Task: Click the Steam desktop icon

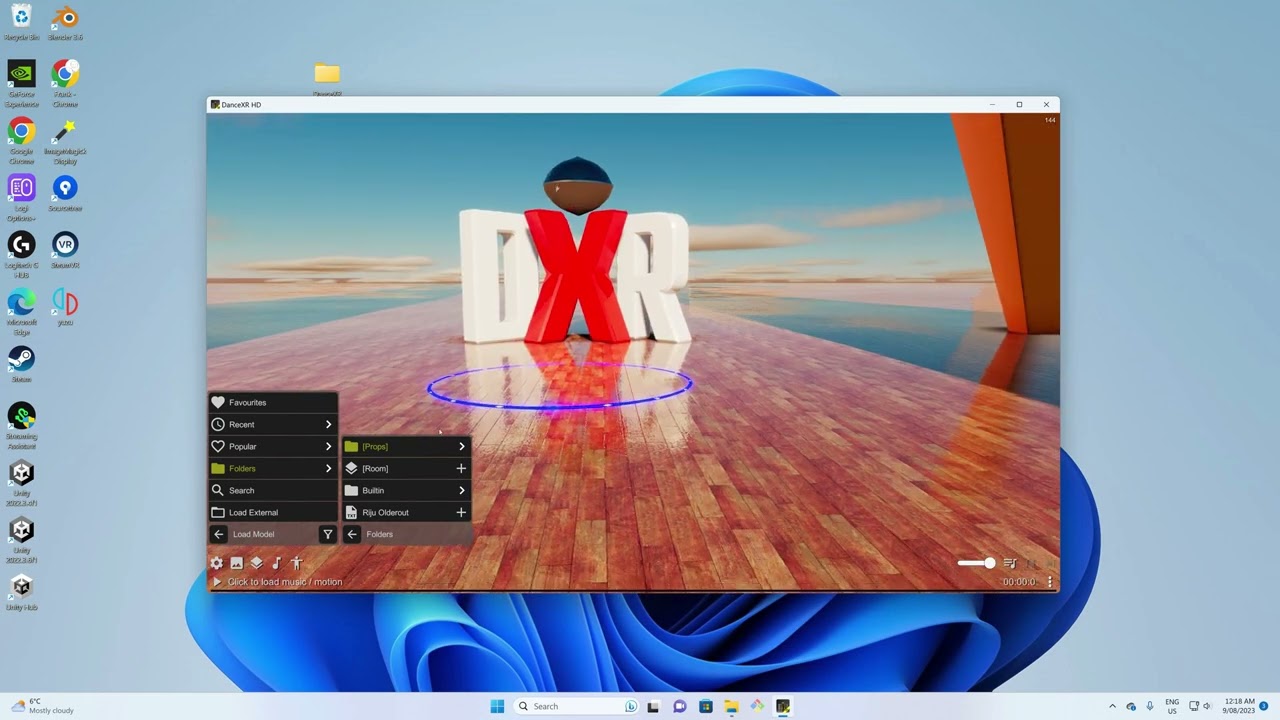Action: pos(21,364)
